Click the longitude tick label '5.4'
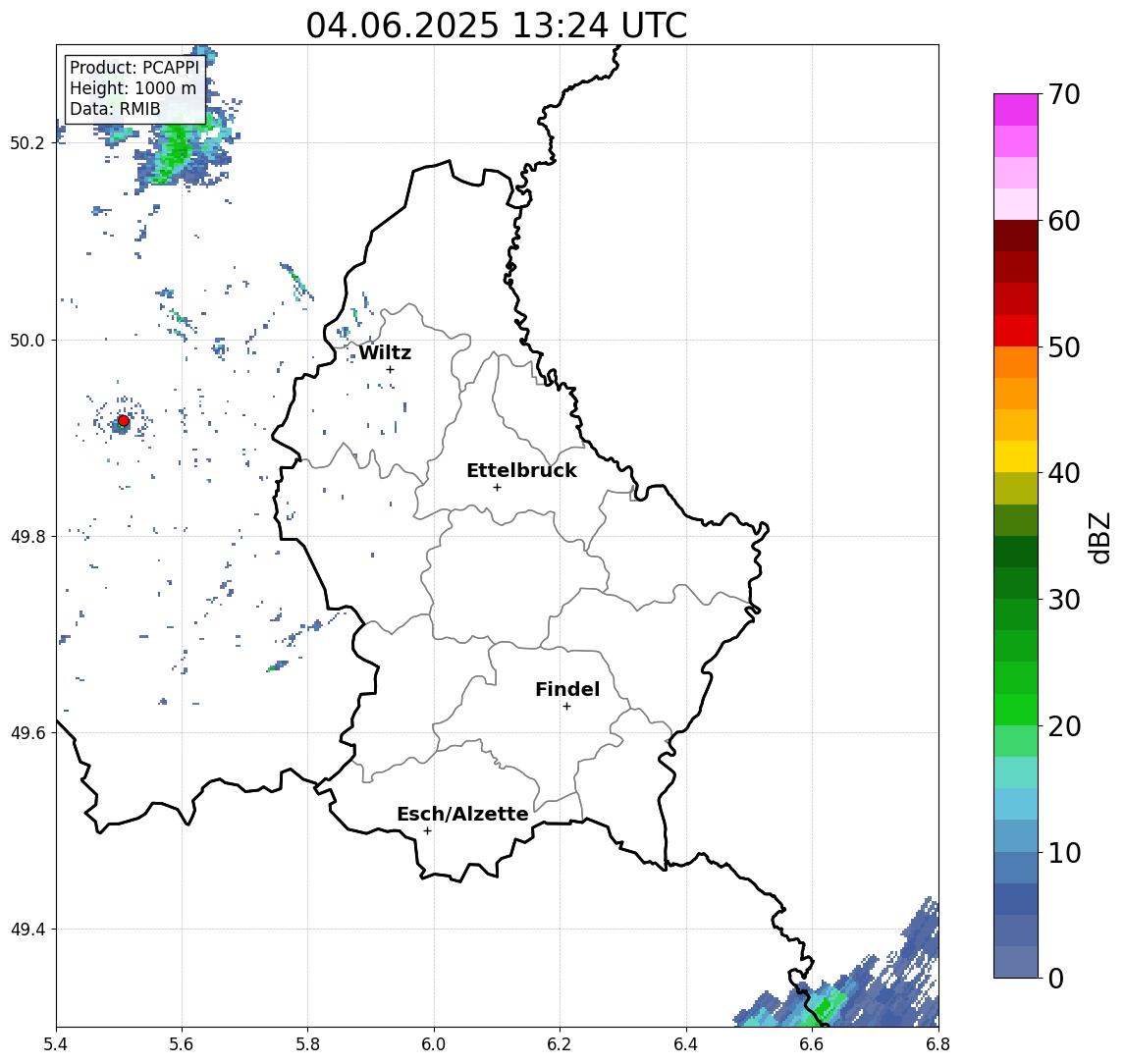The height and width of the screenshot is (1064, 1124). pyautogui.click(x=56, y=1044)
